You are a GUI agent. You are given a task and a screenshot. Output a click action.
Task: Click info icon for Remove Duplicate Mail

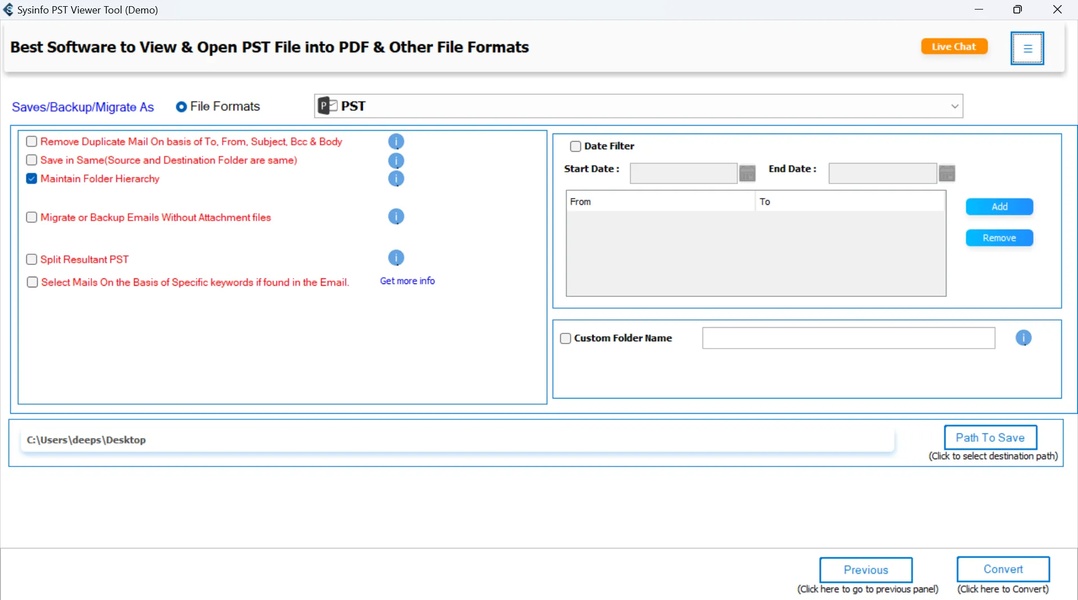click(x=396, y=142)
